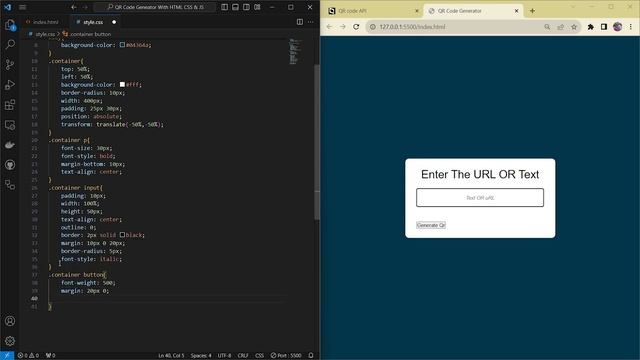Open the Manage gear menu
Screen dimensions: 640x360
[x=10, y=341]
